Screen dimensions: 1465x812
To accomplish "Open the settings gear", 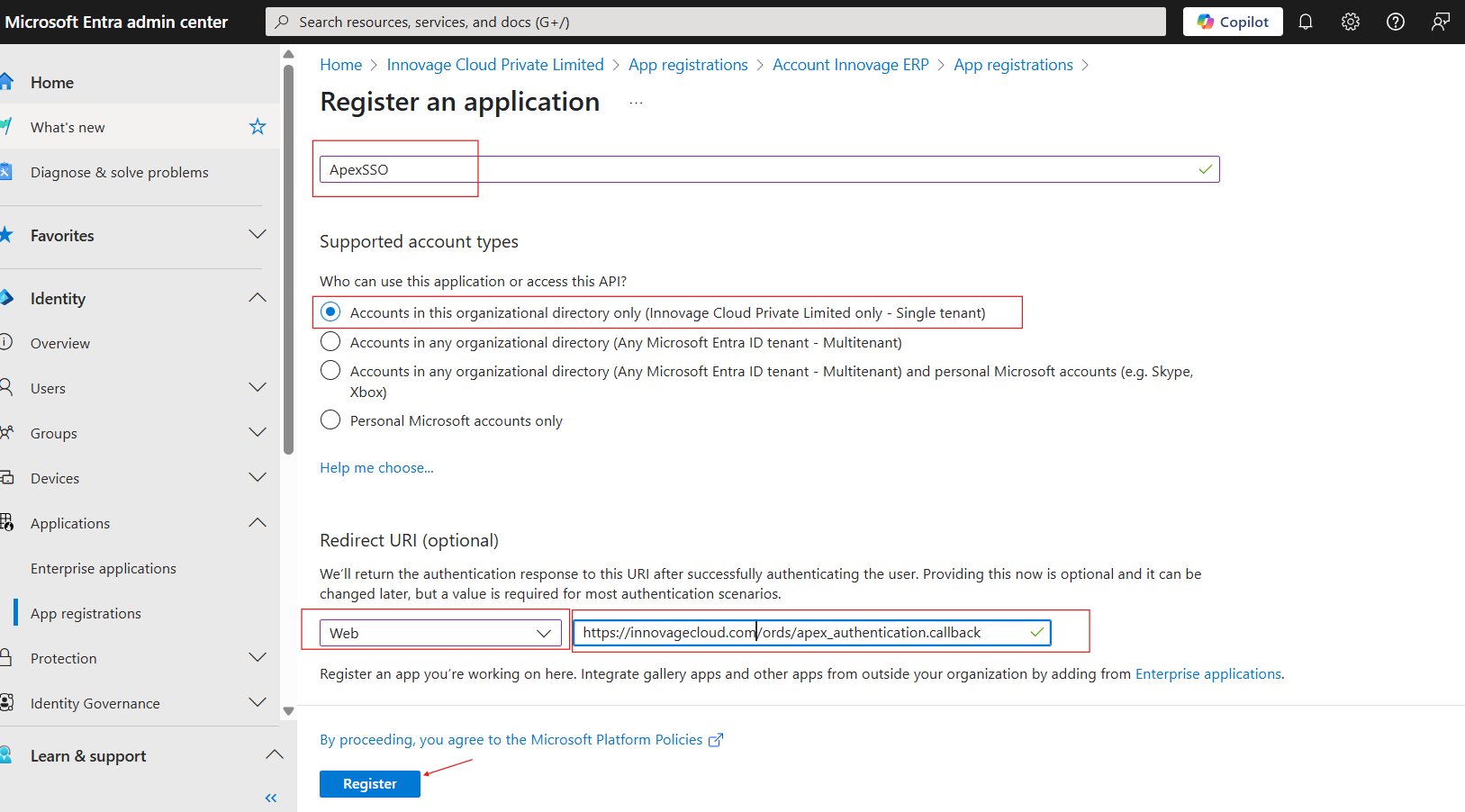I will 1351,21.
